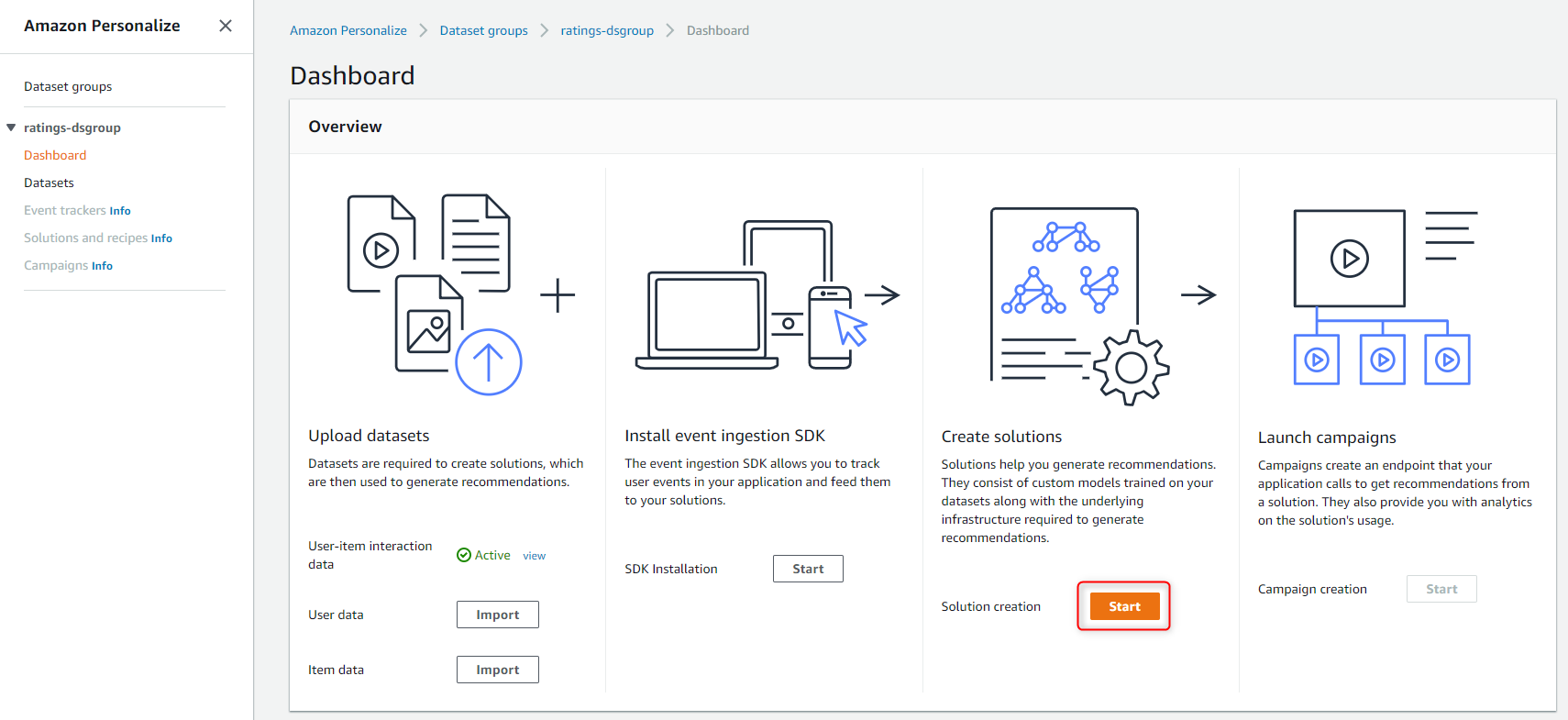Open Solutions and recipes sidebar item
This screenshot has width=1568, height=720.
[x=85, y=238]
